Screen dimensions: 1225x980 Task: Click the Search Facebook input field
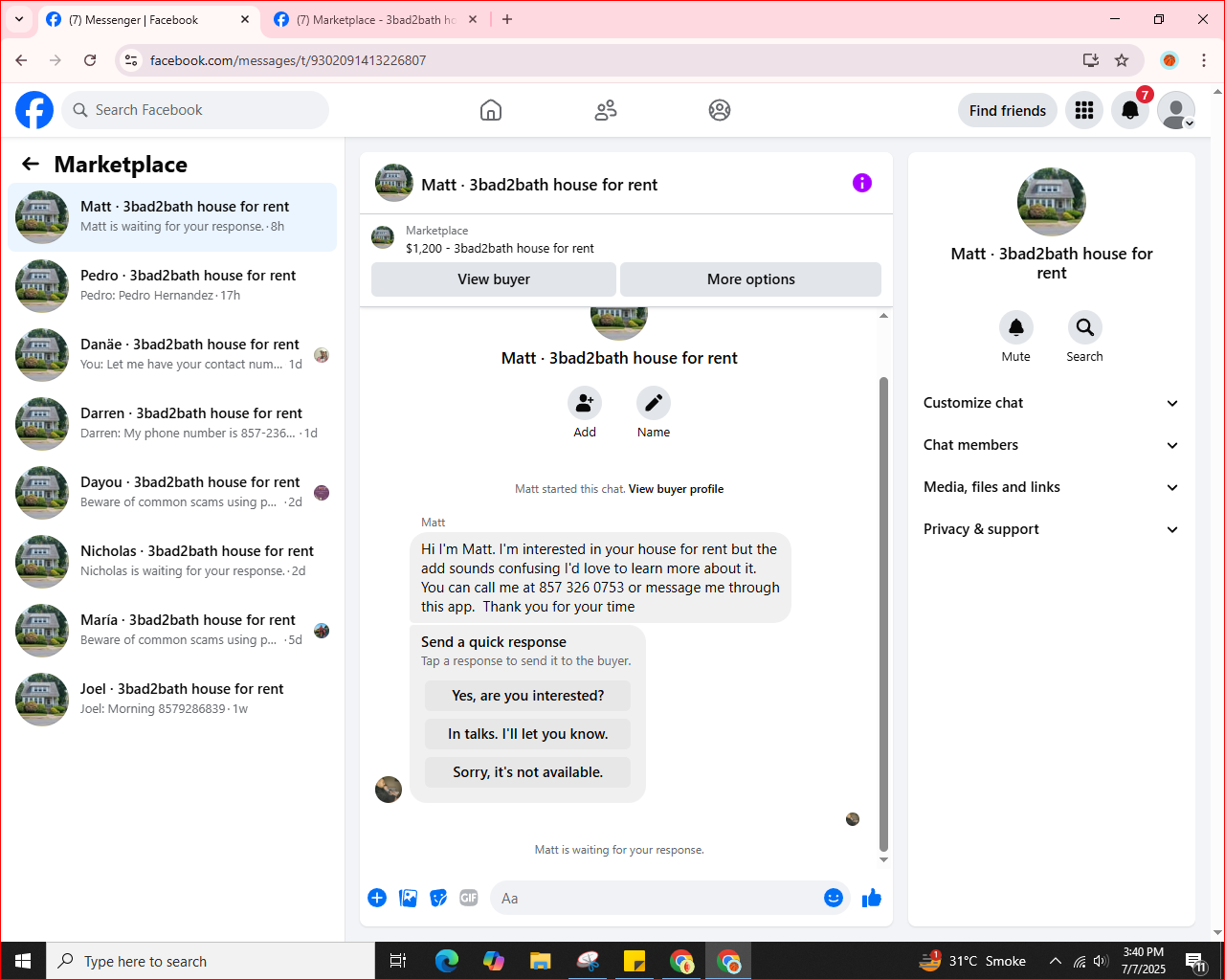(x=195, y=110)
